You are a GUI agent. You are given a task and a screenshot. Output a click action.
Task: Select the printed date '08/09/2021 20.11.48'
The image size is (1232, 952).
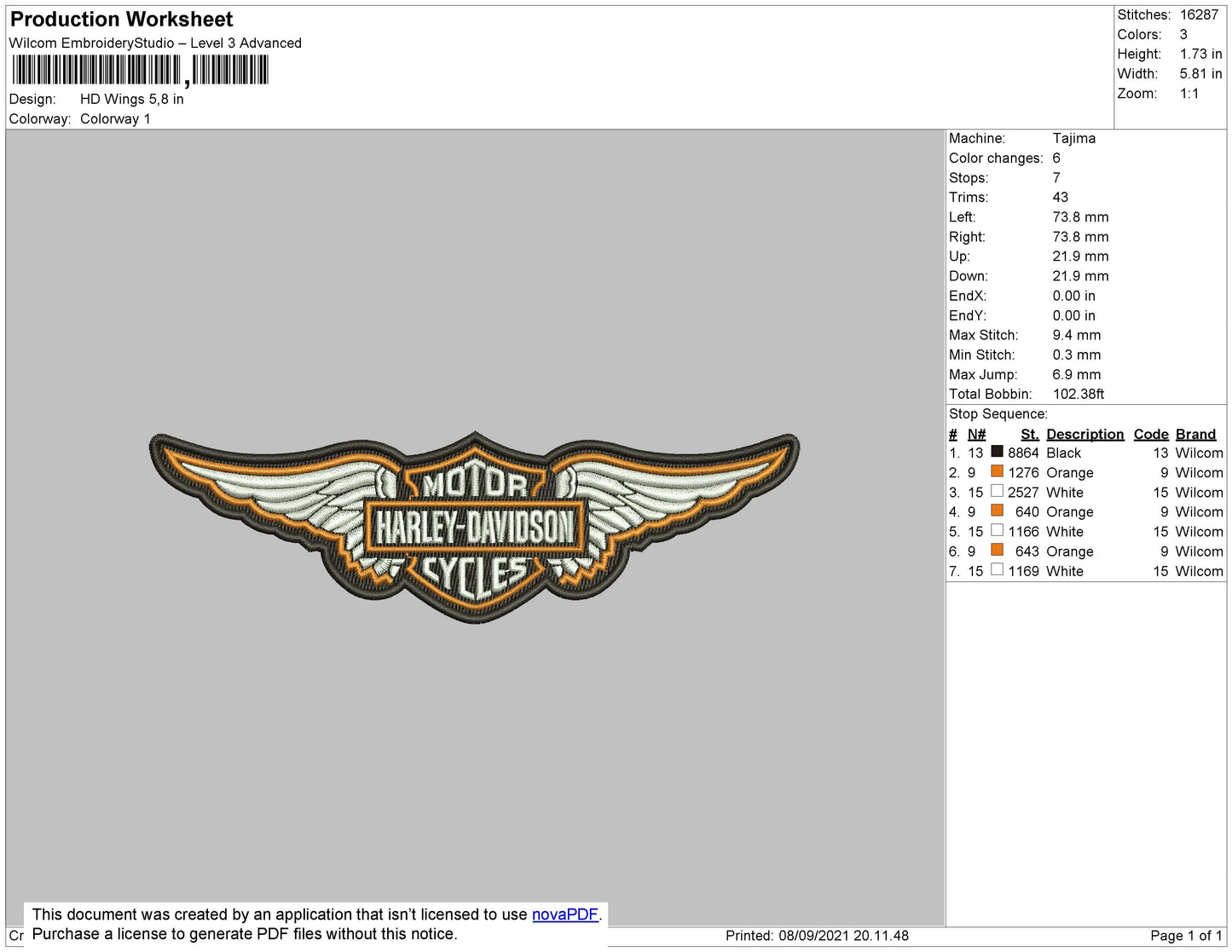point(843,936)
